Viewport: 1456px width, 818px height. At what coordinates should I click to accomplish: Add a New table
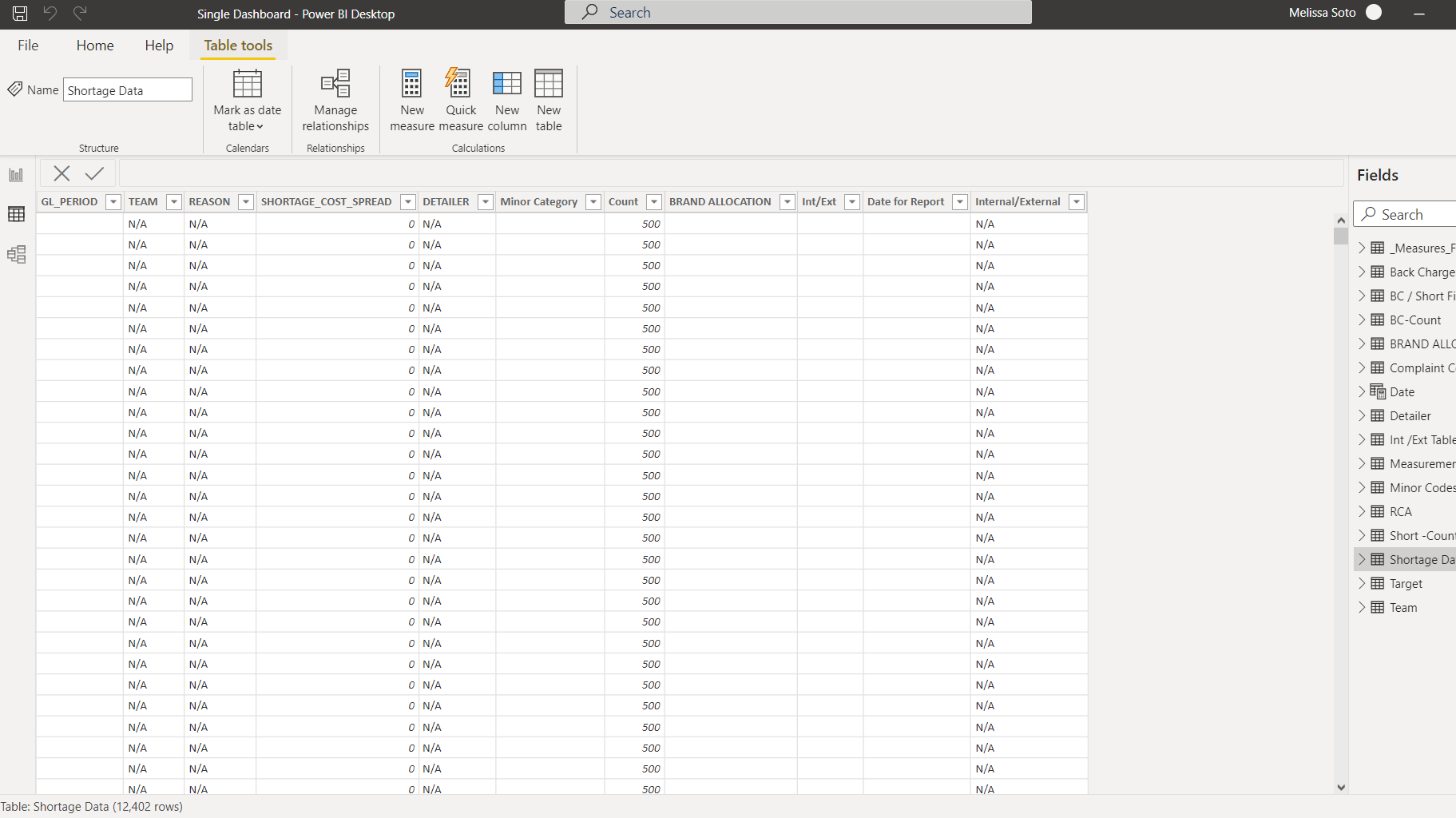point(549,101)
